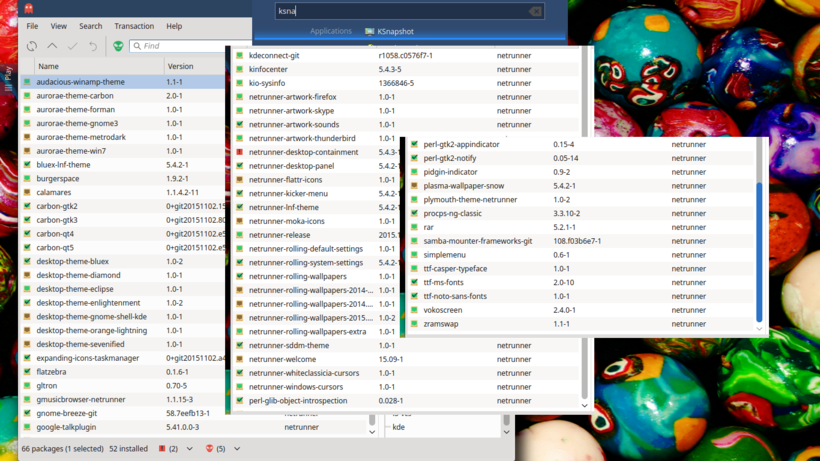
Task: Expand the outdated packages (2) dropdown
Action: pos(189,448)
